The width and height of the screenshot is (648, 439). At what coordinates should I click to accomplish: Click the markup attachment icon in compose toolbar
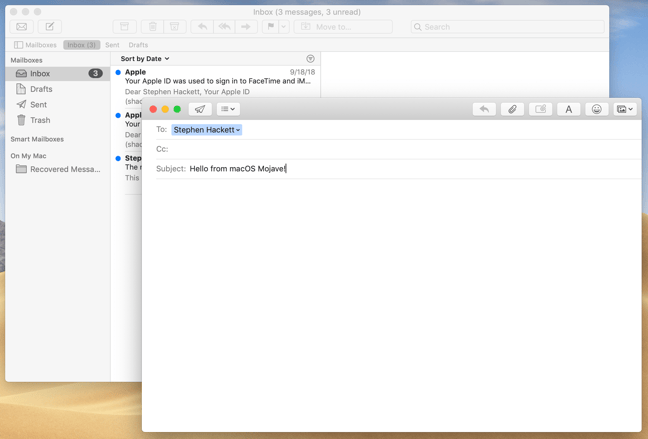541,109
